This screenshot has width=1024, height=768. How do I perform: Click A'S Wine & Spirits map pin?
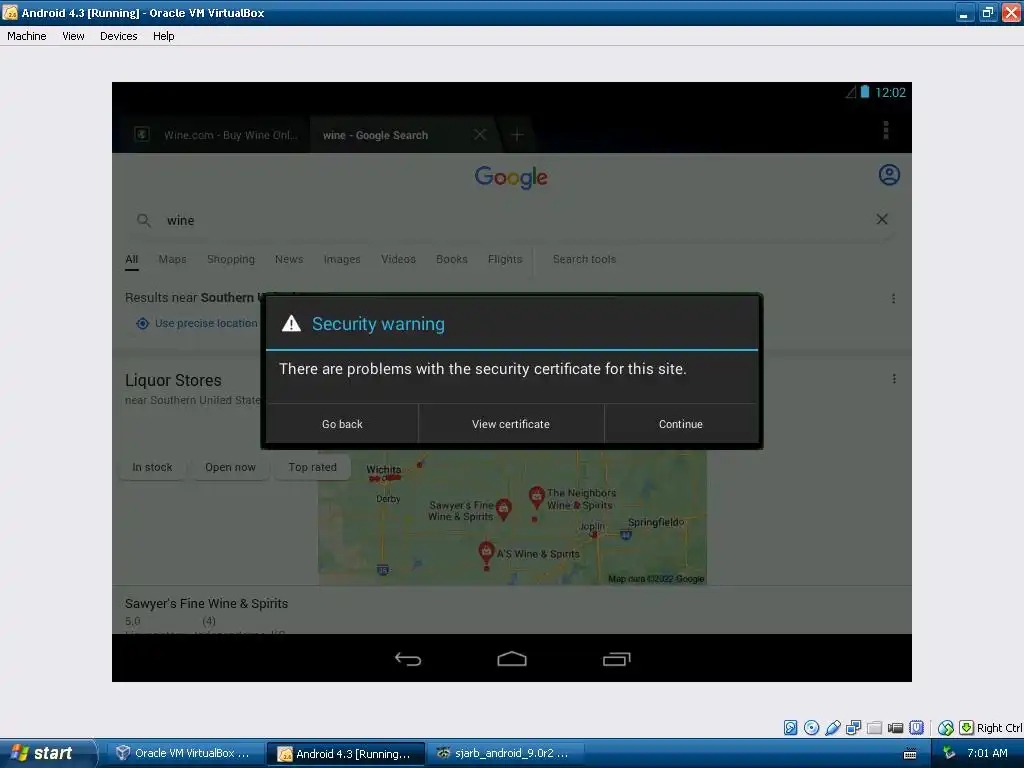[486, 553]
